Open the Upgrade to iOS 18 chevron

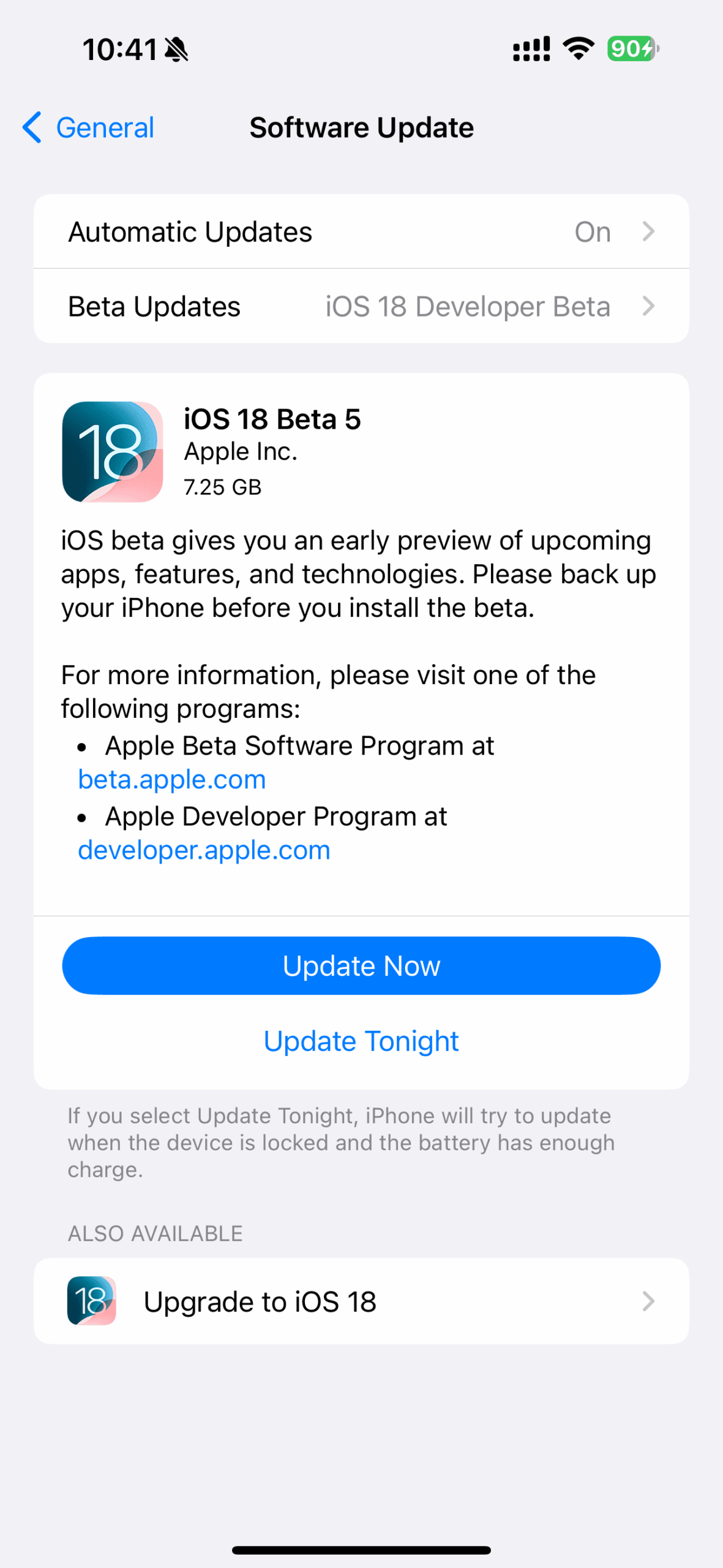tap(649, 1301)
